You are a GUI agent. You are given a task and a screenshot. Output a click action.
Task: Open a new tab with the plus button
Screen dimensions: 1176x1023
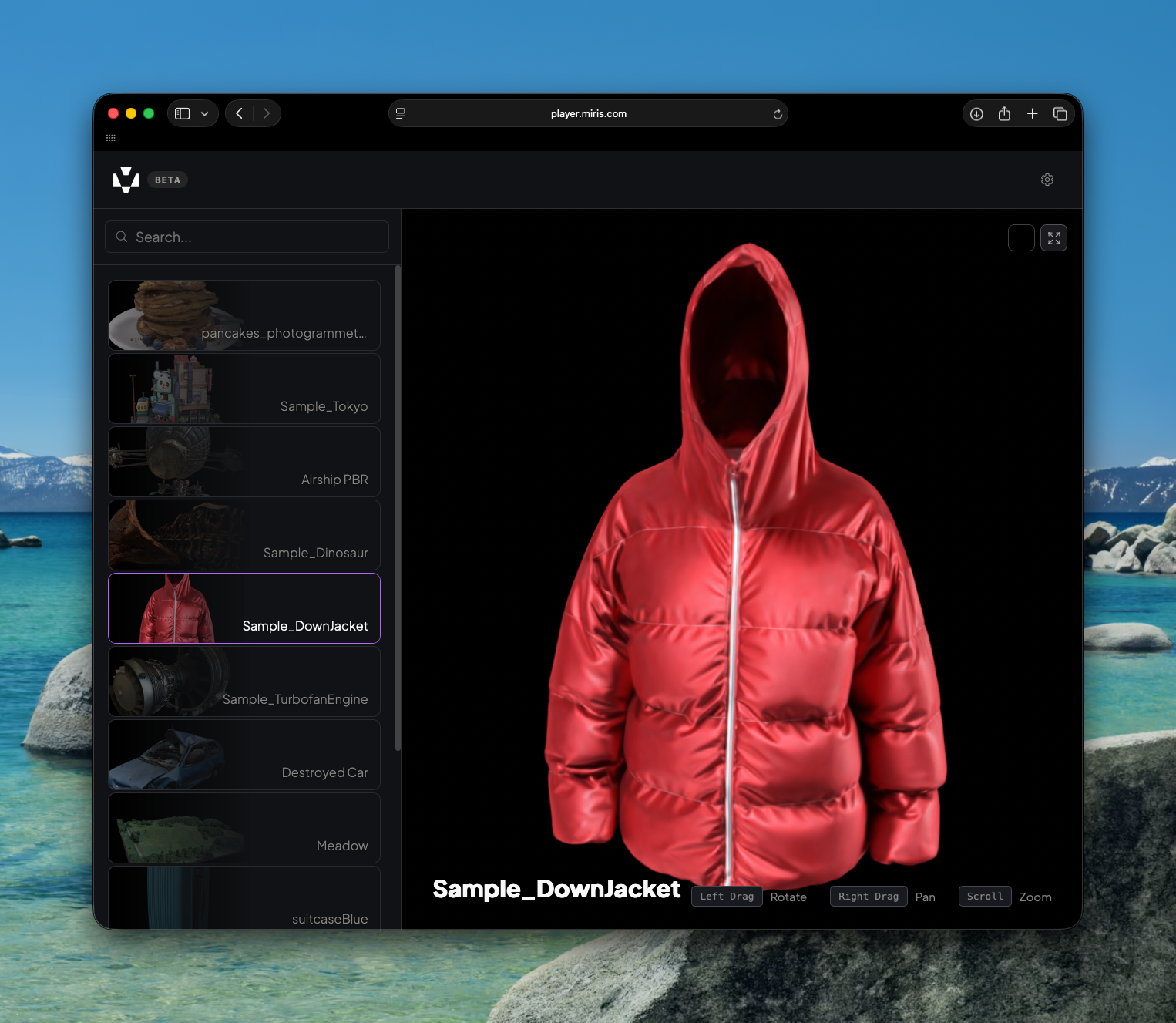pyautogui.click(x=1033, y=113)
